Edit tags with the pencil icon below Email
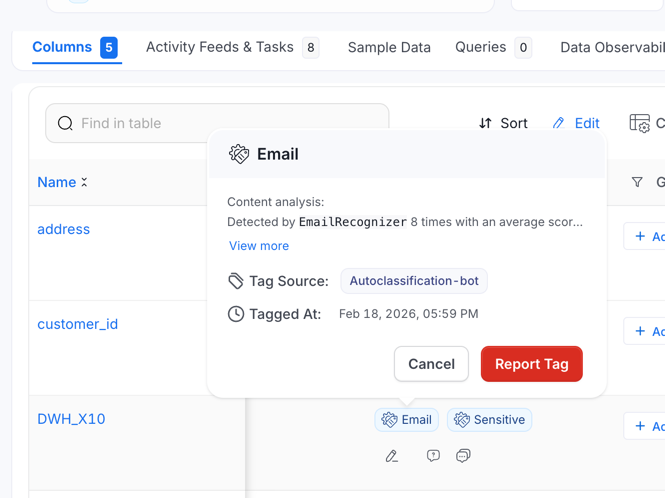Viewport: 665px width, 498px height. click(x=391, y=456)
